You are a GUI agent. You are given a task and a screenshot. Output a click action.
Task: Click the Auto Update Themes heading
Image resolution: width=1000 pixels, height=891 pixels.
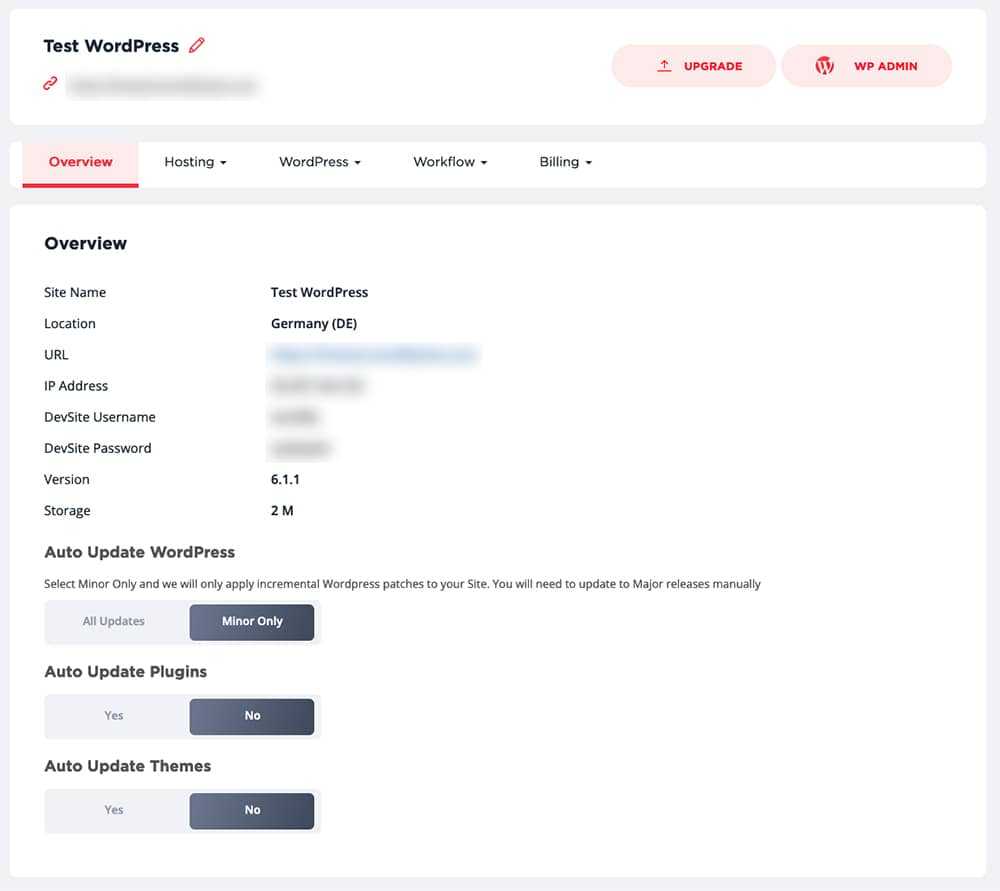128,766
